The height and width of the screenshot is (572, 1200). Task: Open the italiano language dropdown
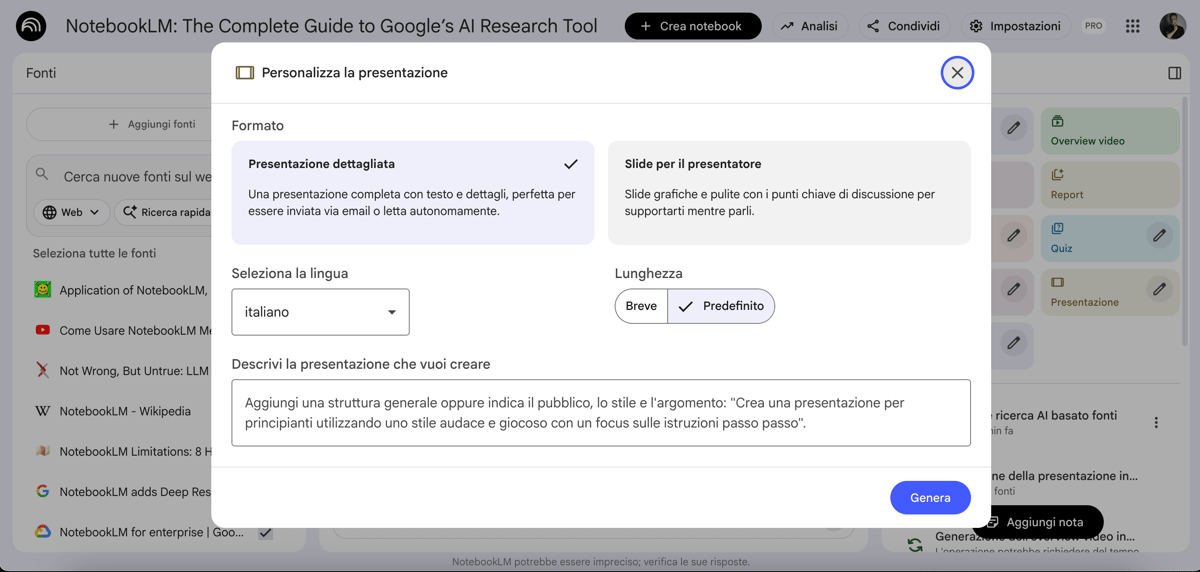[x=320, y=312]
